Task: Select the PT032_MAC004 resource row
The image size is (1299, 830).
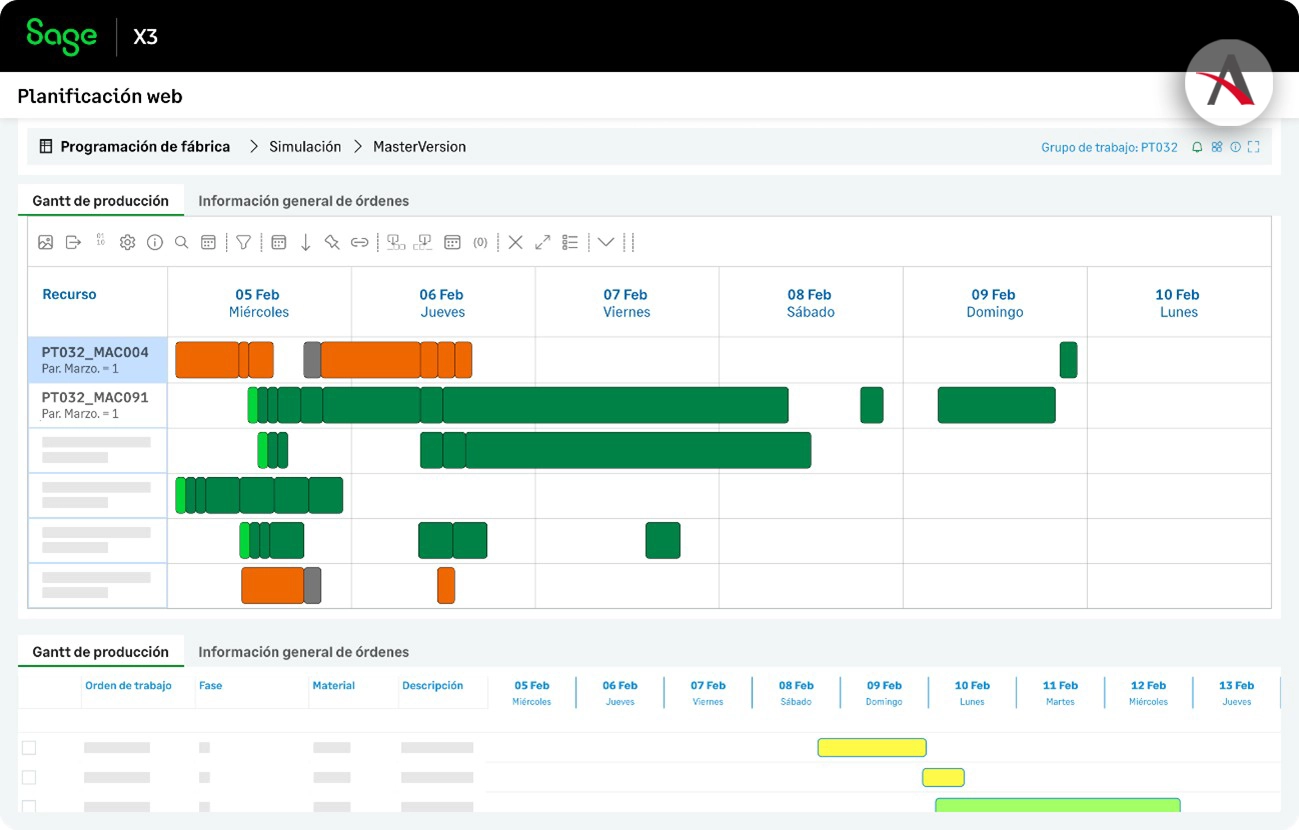Action: coord(96,360)
